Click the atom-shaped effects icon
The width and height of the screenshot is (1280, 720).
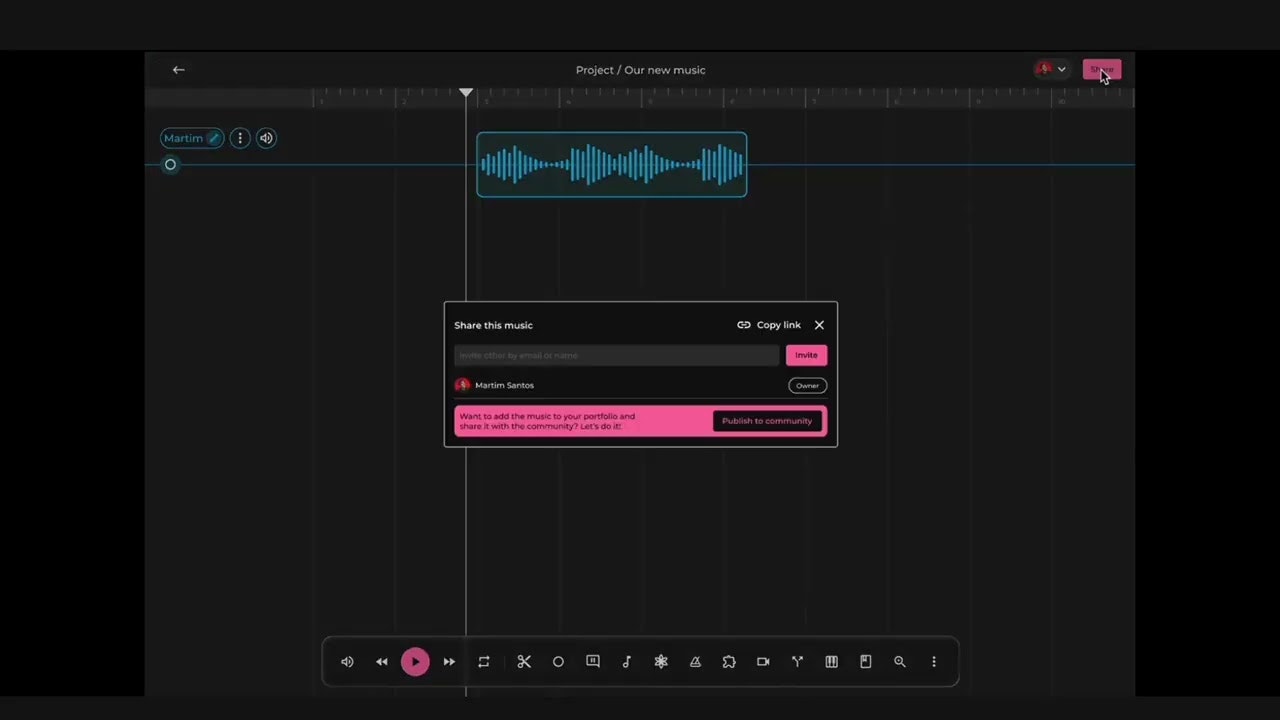[661, 662]
